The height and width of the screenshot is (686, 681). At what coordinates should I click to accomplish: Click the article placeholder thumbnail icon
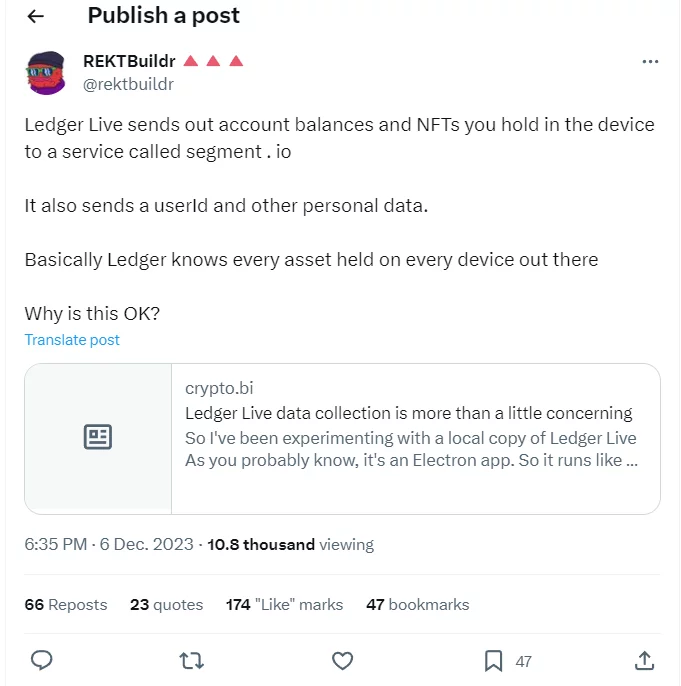click(x=98, y=437)
